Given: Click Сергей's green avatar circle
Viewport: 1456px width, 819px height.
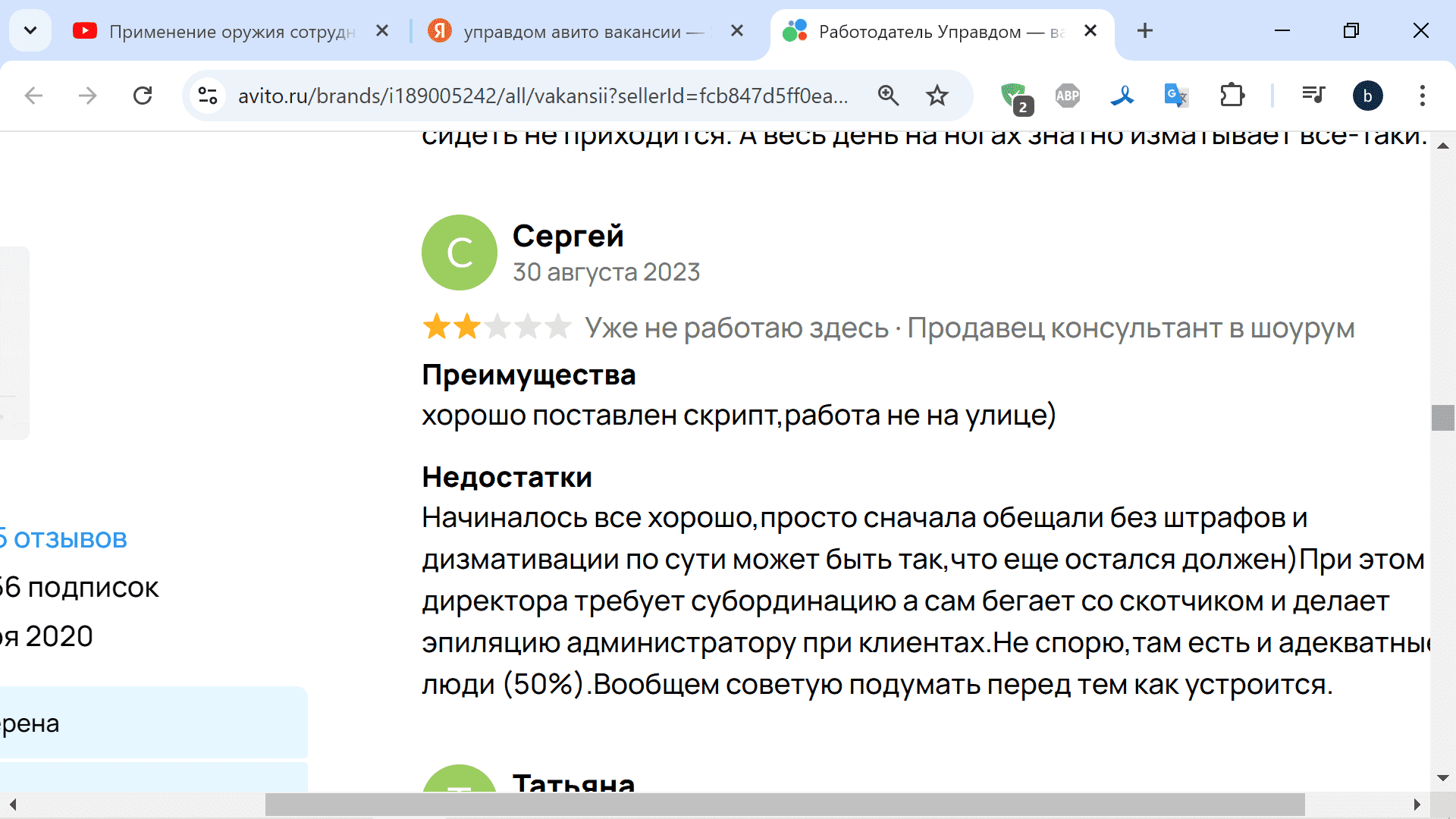Looking at the screenshot, I should (x=459, y=253).
